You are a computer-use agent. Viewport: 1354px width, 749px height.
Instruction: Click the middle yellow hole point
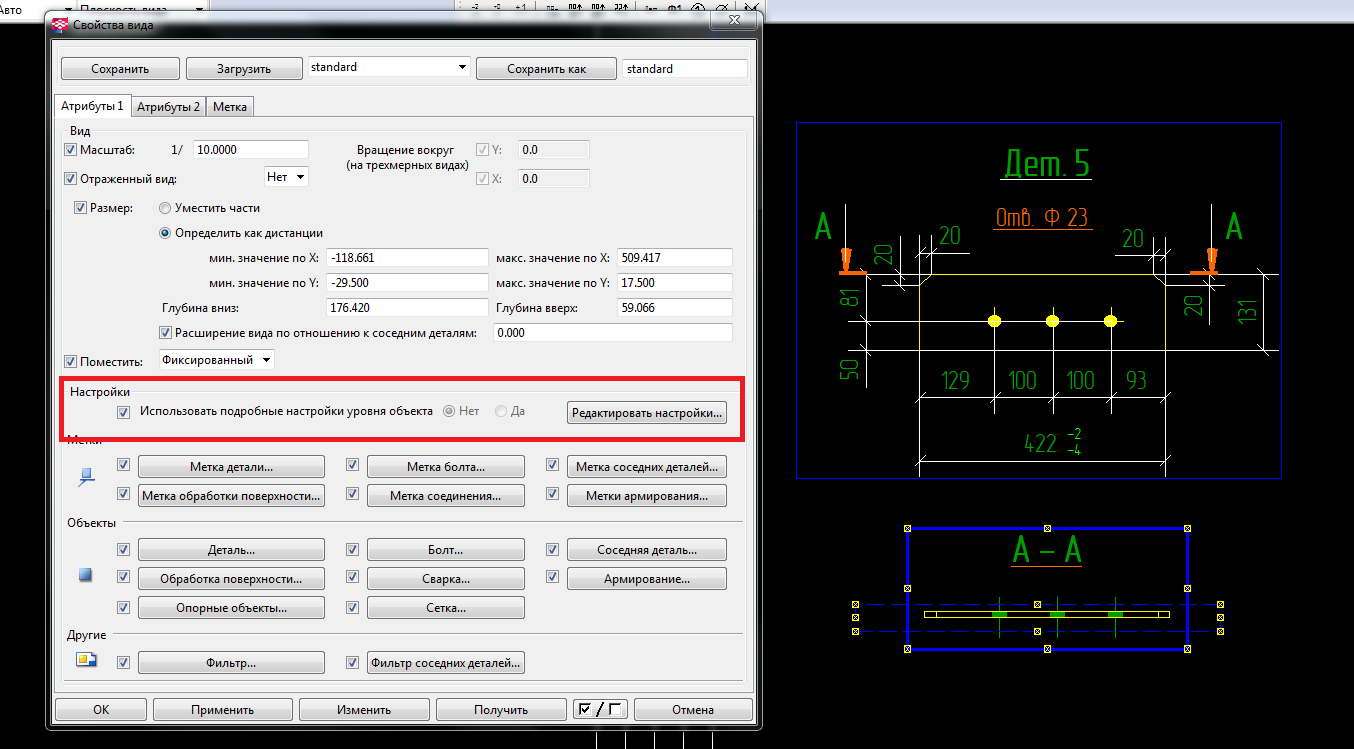click(1052, 321)
